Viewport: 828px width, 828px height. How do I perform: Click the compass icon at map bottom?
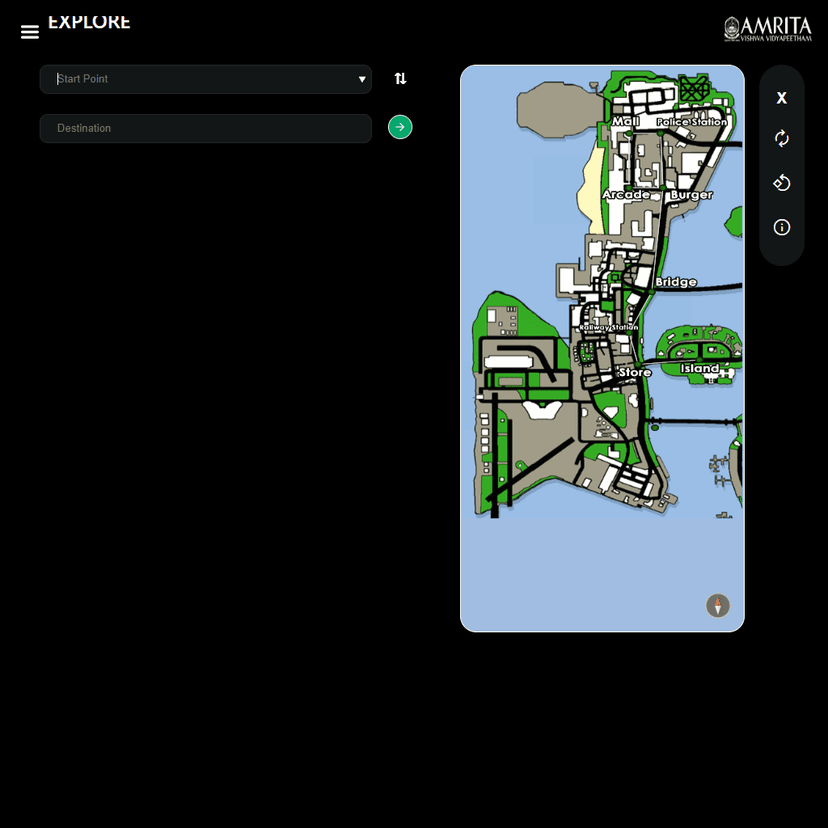pyautogui.click(x=718, y=605)
